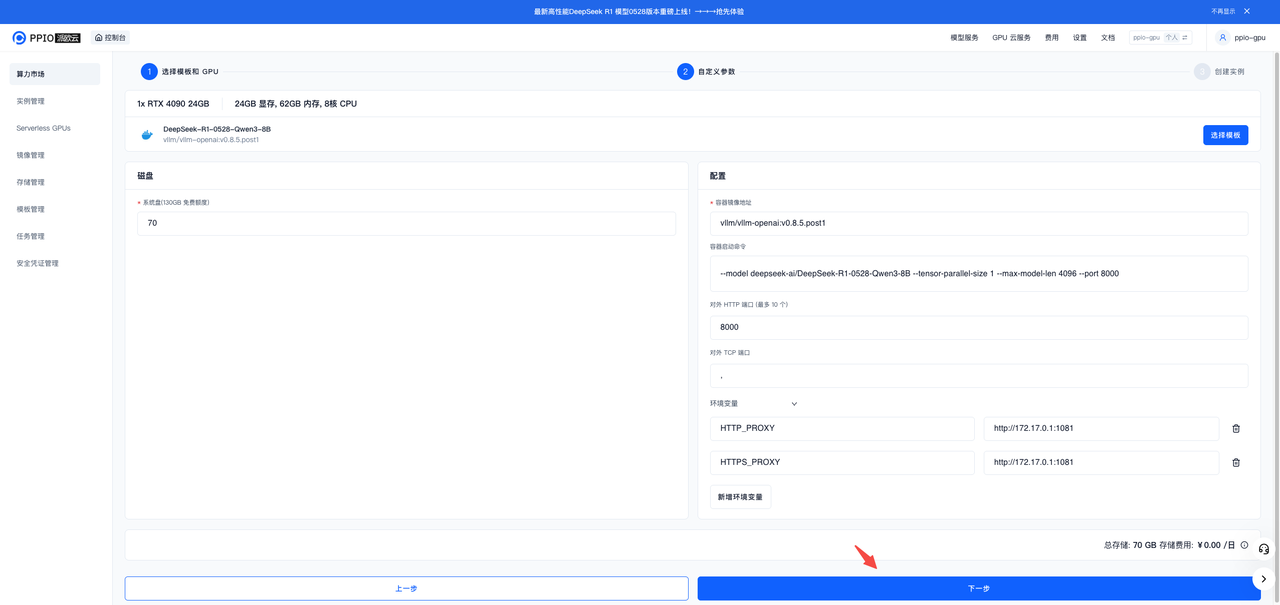Switch team with the ppio-gpu 个人 selector
This screenshot has width=1280, height=605.
point(1161,37)
